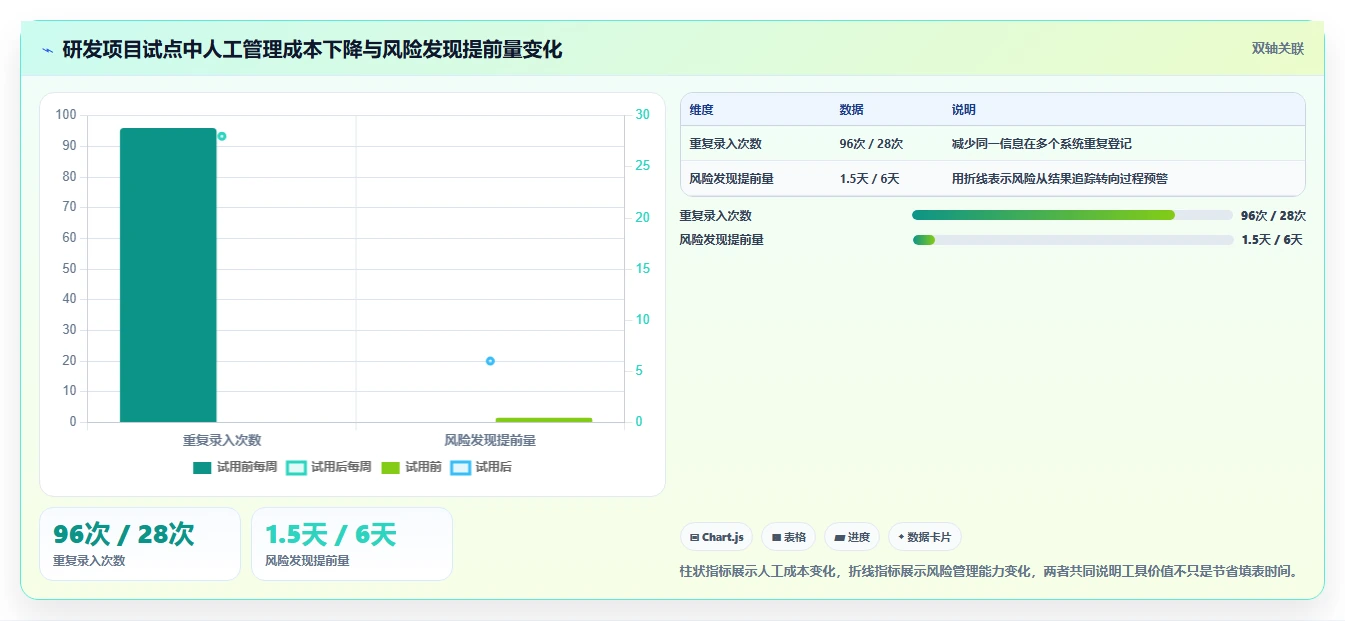
Task: Click the lightning icon before the title
Action: coord(47,50)
